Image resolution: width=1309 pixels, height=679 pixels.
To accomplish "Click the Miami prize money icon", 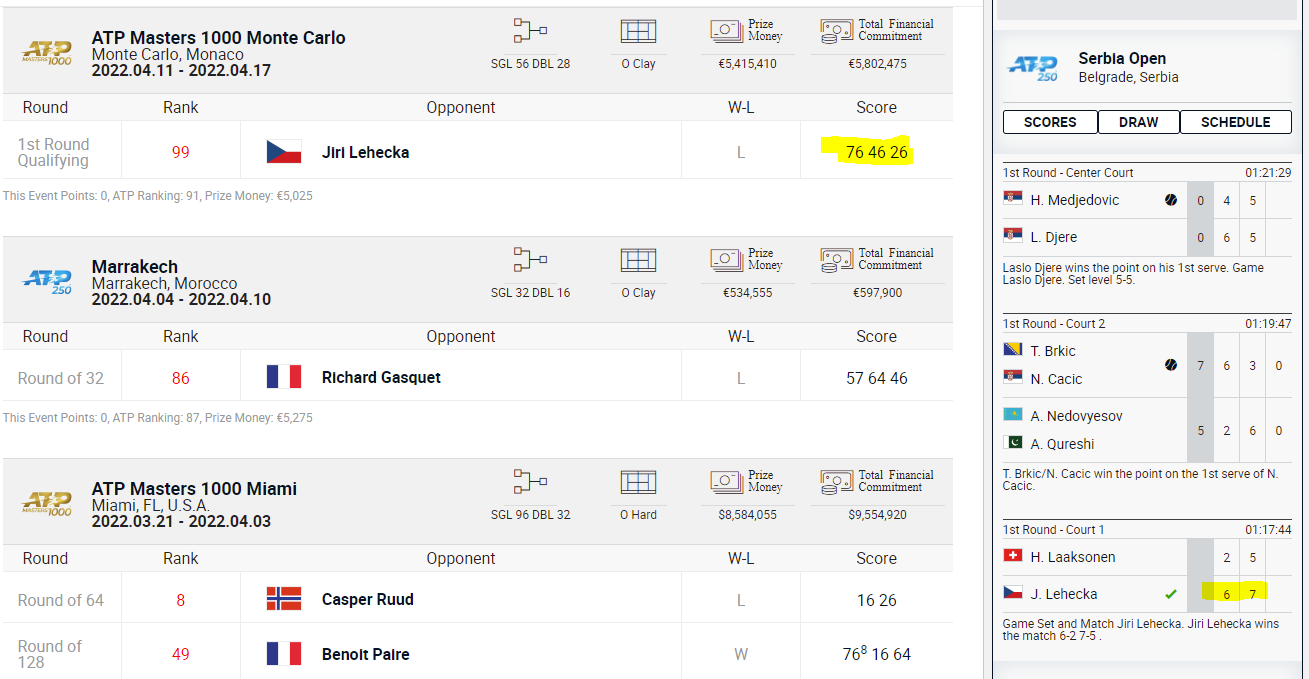I will [727, 483].
